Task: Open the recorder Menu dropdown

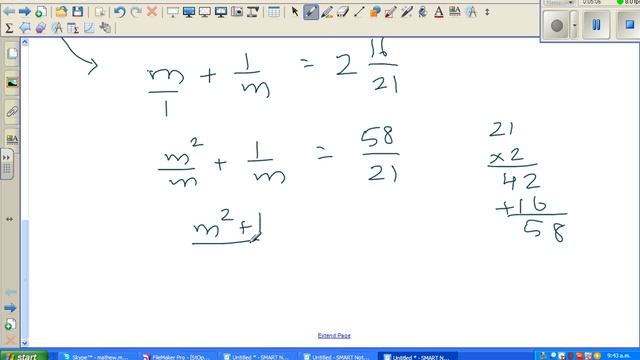Action: tap(559, 2)
